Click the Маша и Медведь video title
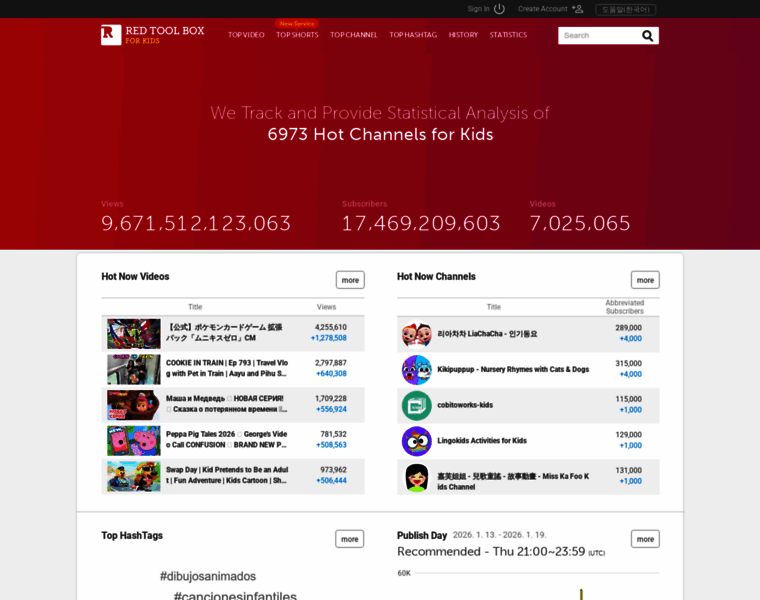The image size is (760, 600). 227,404
